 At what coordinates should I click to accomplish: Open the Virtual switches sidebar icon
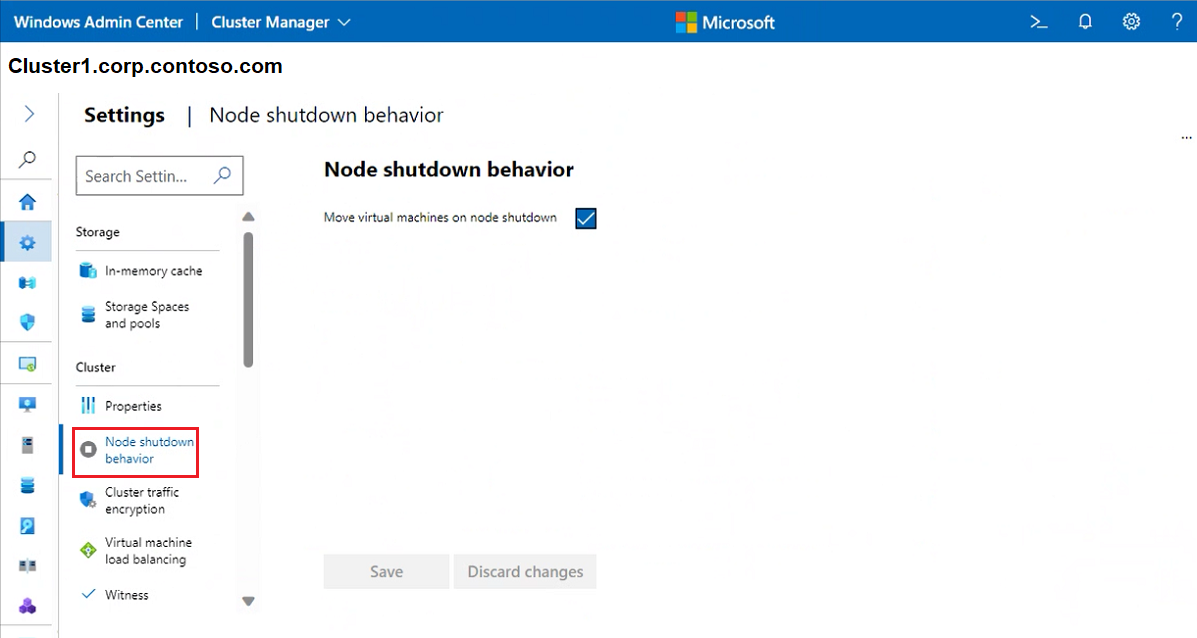click(27, 566)
